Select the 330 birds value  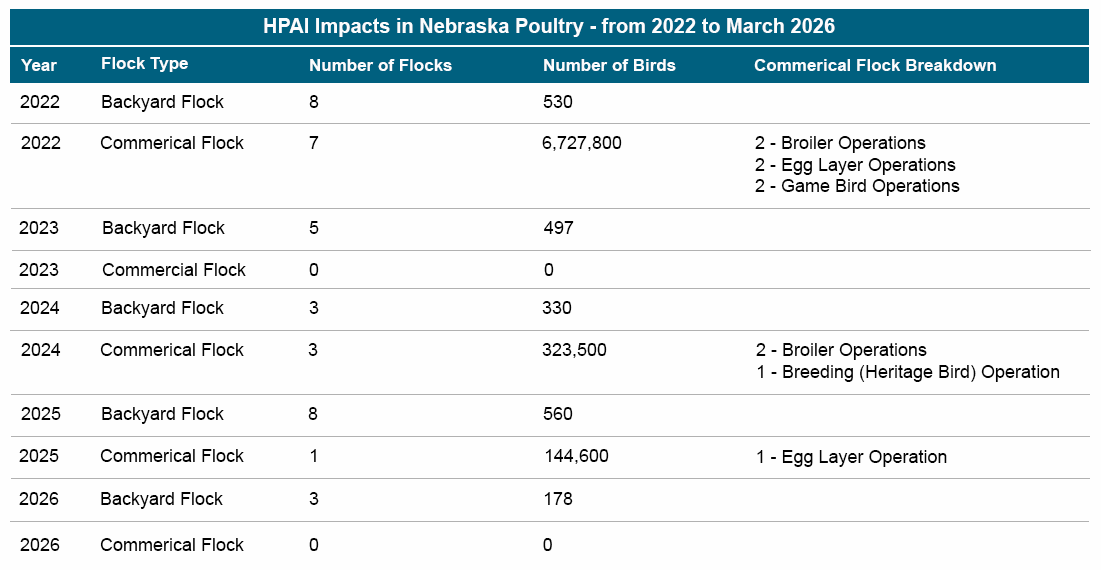pos(557,308)
